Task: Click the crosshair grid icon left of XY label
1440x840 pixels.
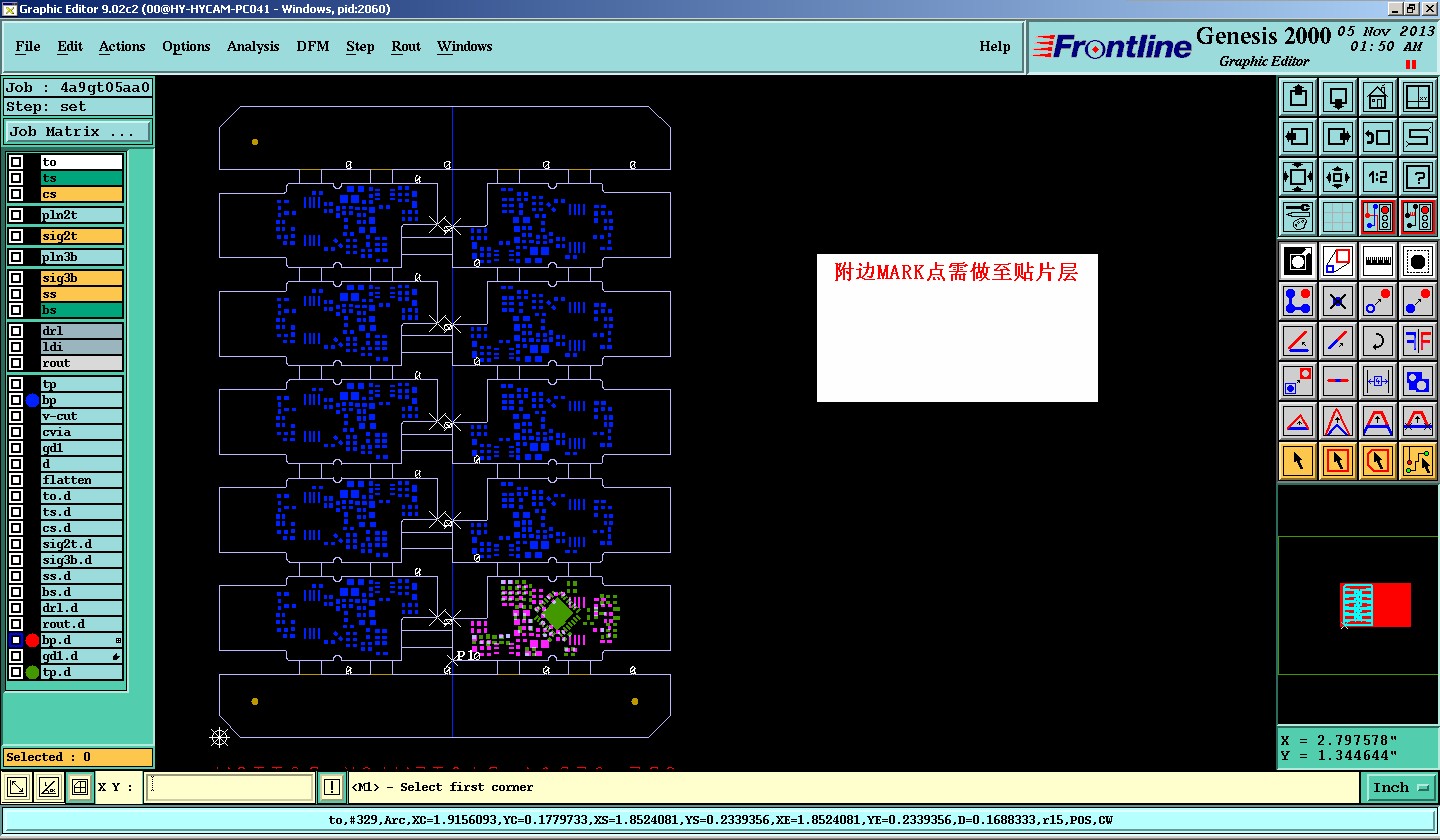Action: point(80,787)
